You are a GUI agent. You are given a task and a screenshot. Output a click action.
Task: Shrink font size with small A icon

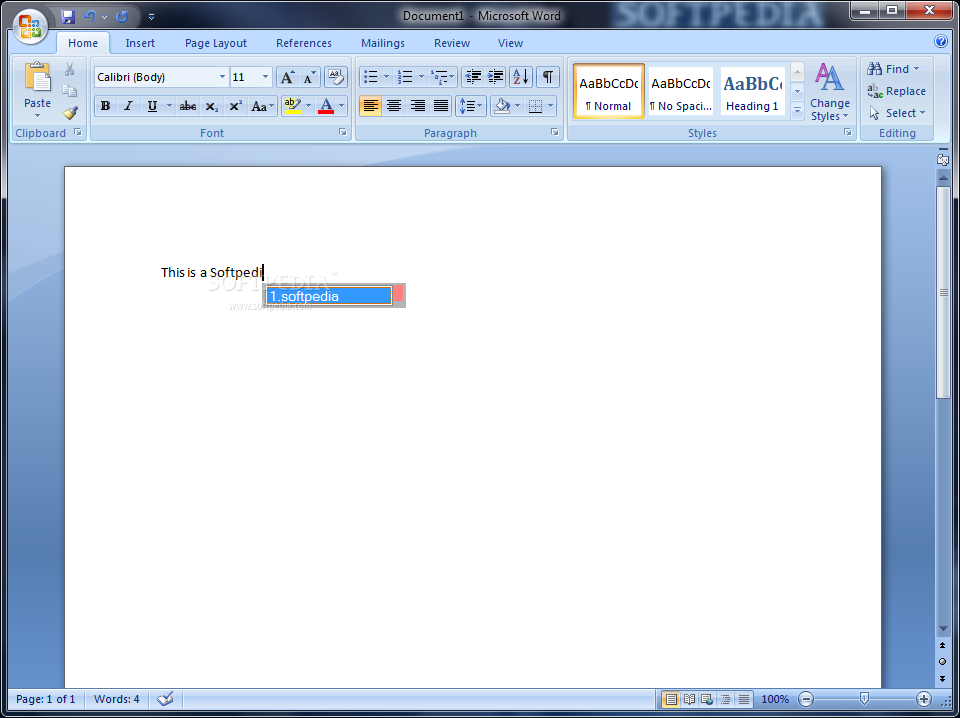point(310,77)
